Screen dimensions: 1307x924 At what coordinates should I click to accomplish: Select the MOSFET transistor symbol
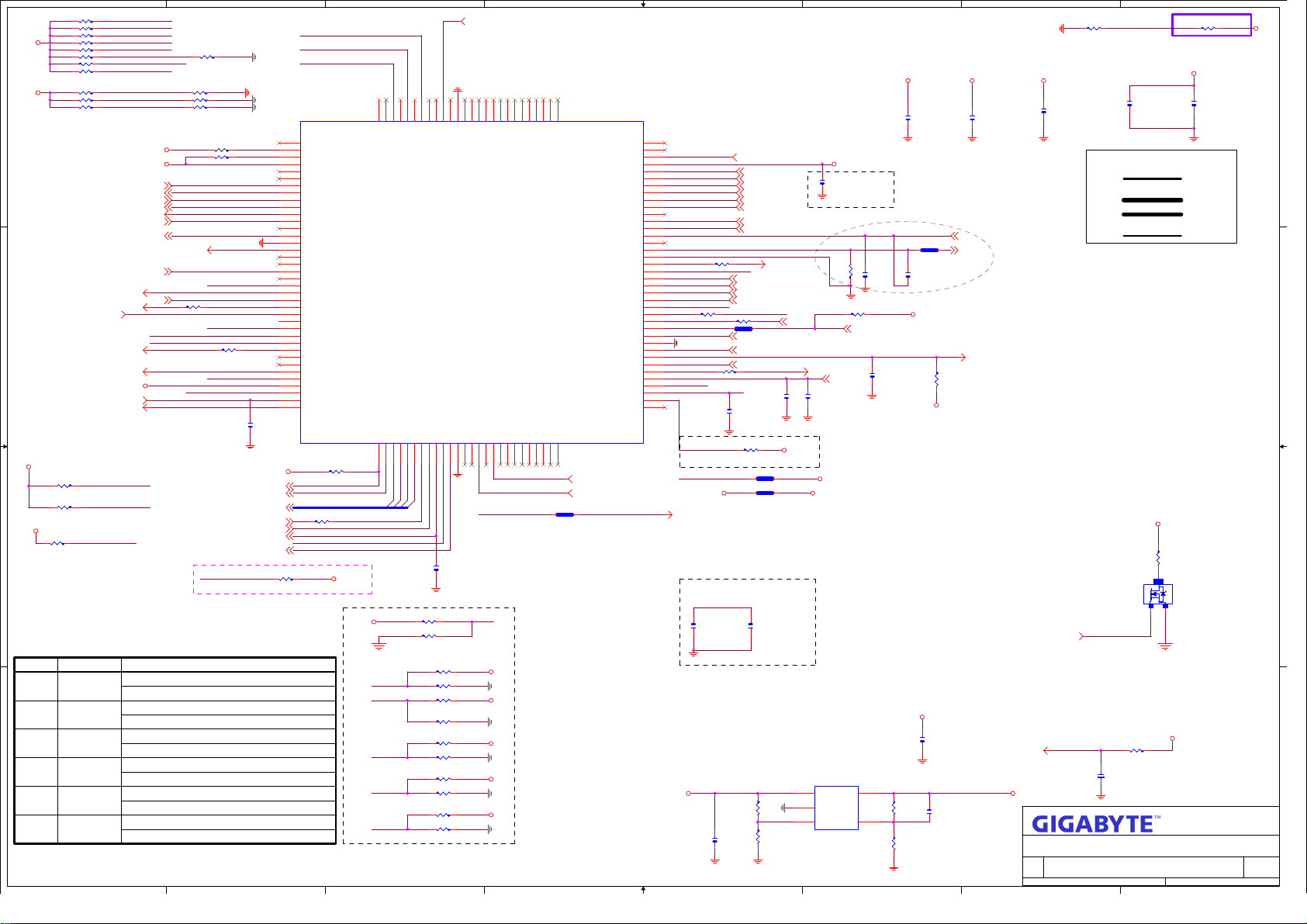click(x=1157, y=594)
